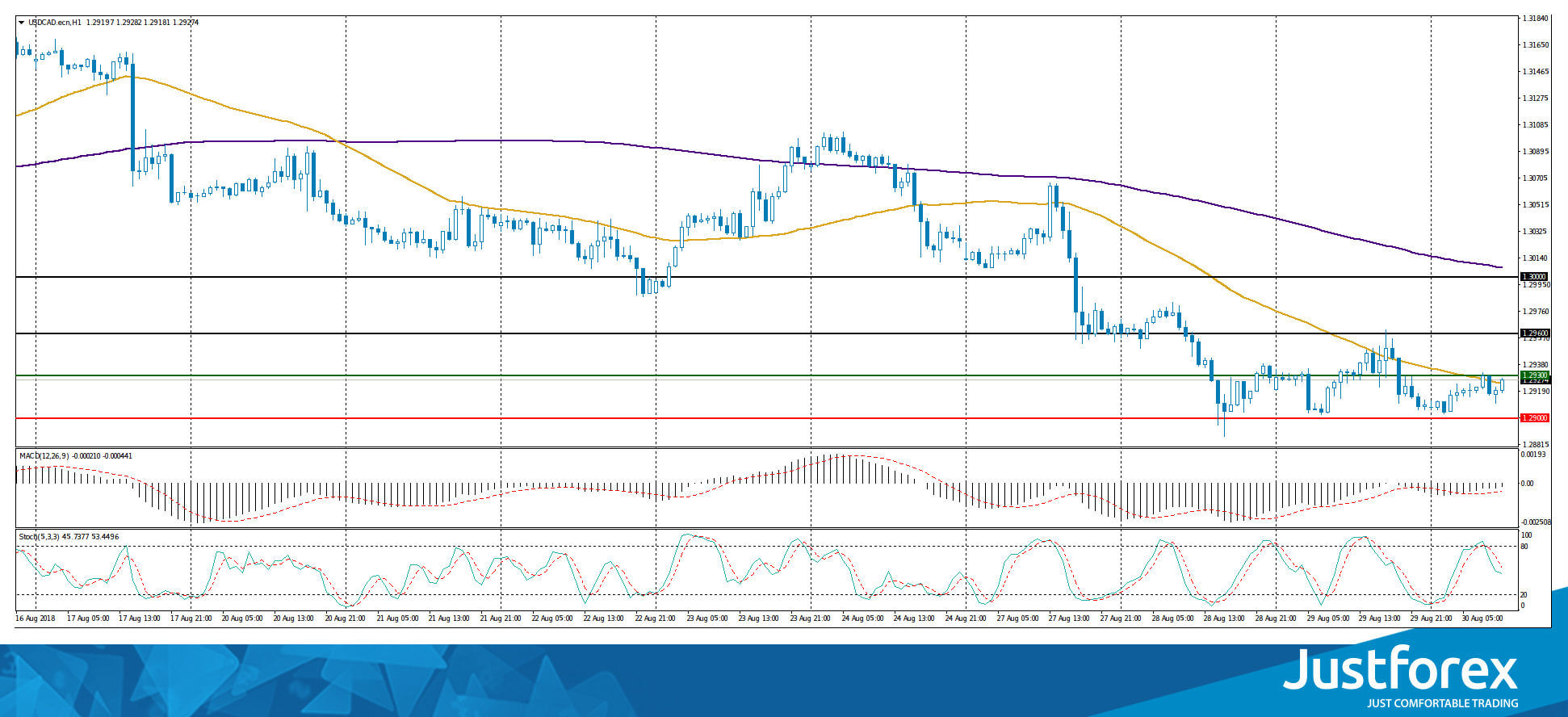Click the black 1.30000 price level tag
Image resolution: width=1568 pixels, height=717 pixels.
click(x=1534, y=277)
